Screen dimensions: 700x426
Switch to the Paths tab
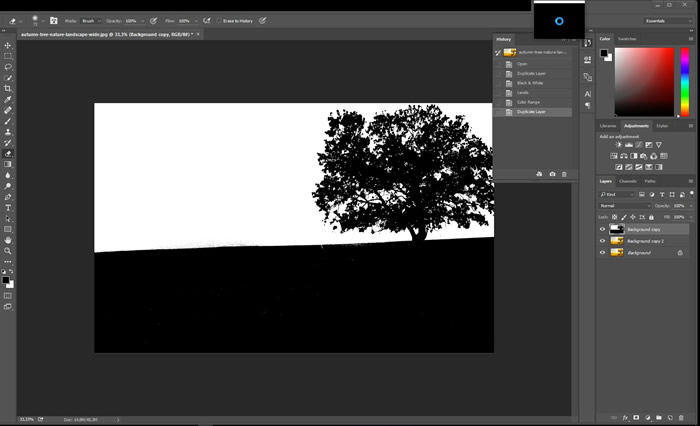tap(650, 181)
